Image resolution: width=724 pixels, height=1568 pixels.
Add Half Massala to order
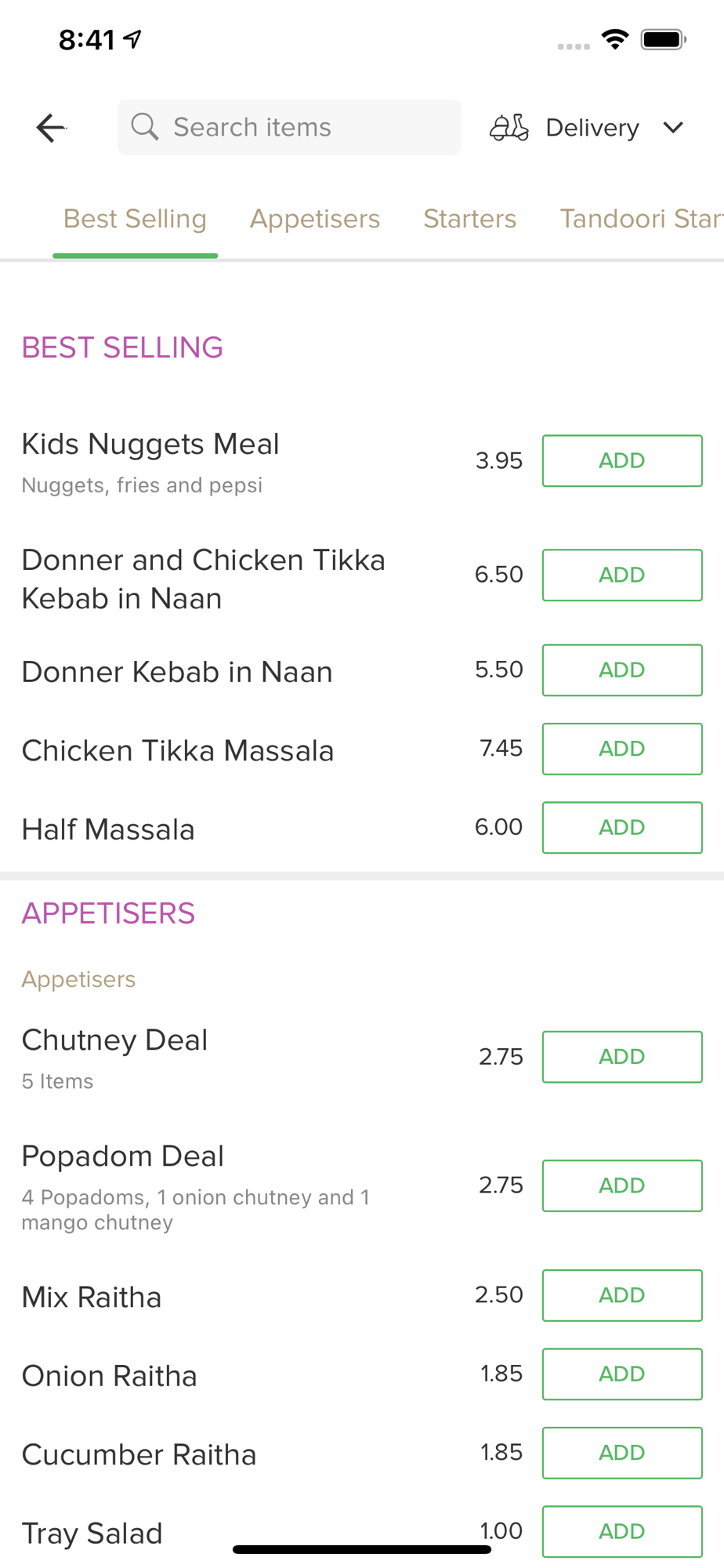click(622, 828)
